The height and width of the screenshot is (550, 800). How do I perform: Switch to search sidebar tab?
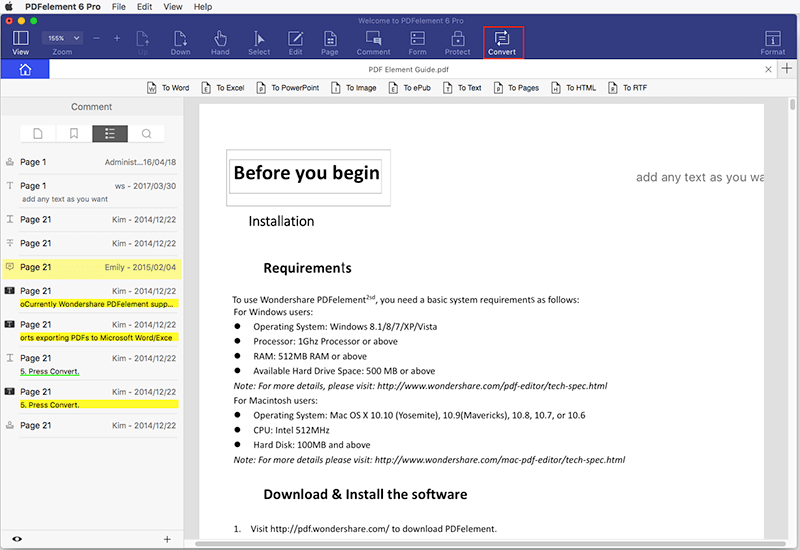146,134
